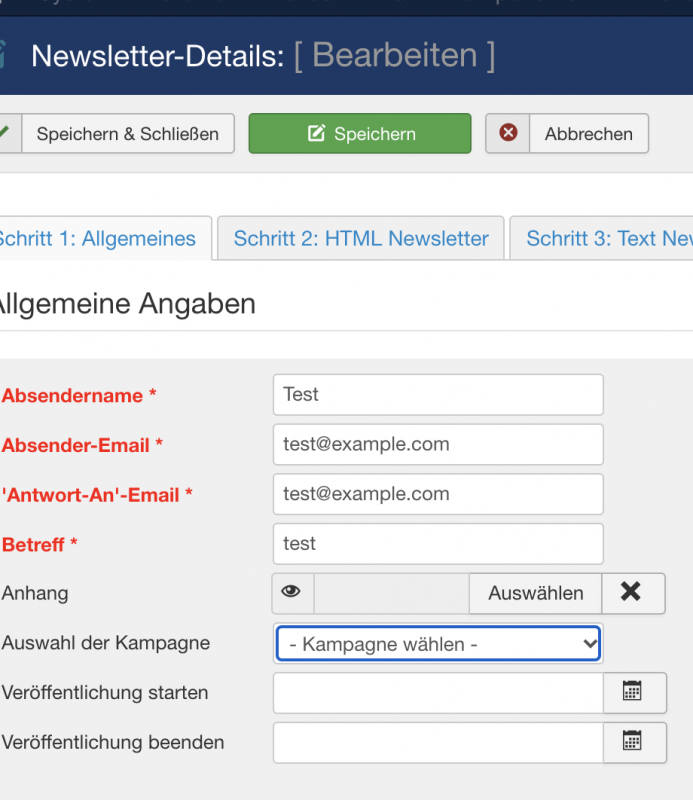Open the Schritt 3: Text Newsletter tab
The image size is (693, 800).
coord(602,239)
